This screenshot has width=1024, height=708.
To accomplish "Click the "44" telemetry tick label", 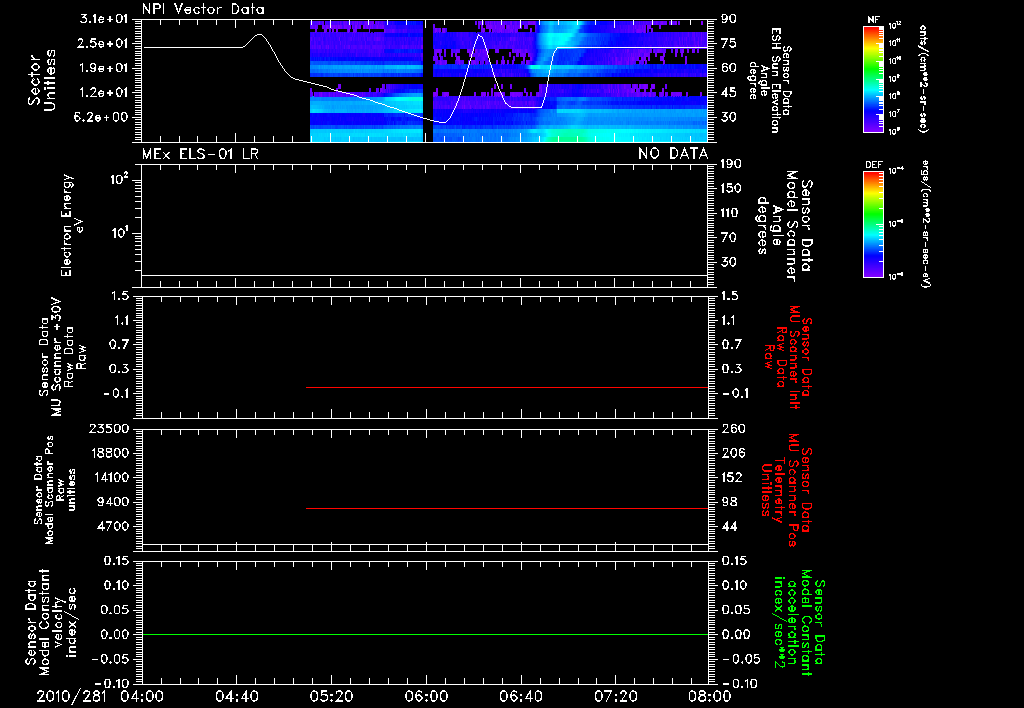I will point(729,526).
